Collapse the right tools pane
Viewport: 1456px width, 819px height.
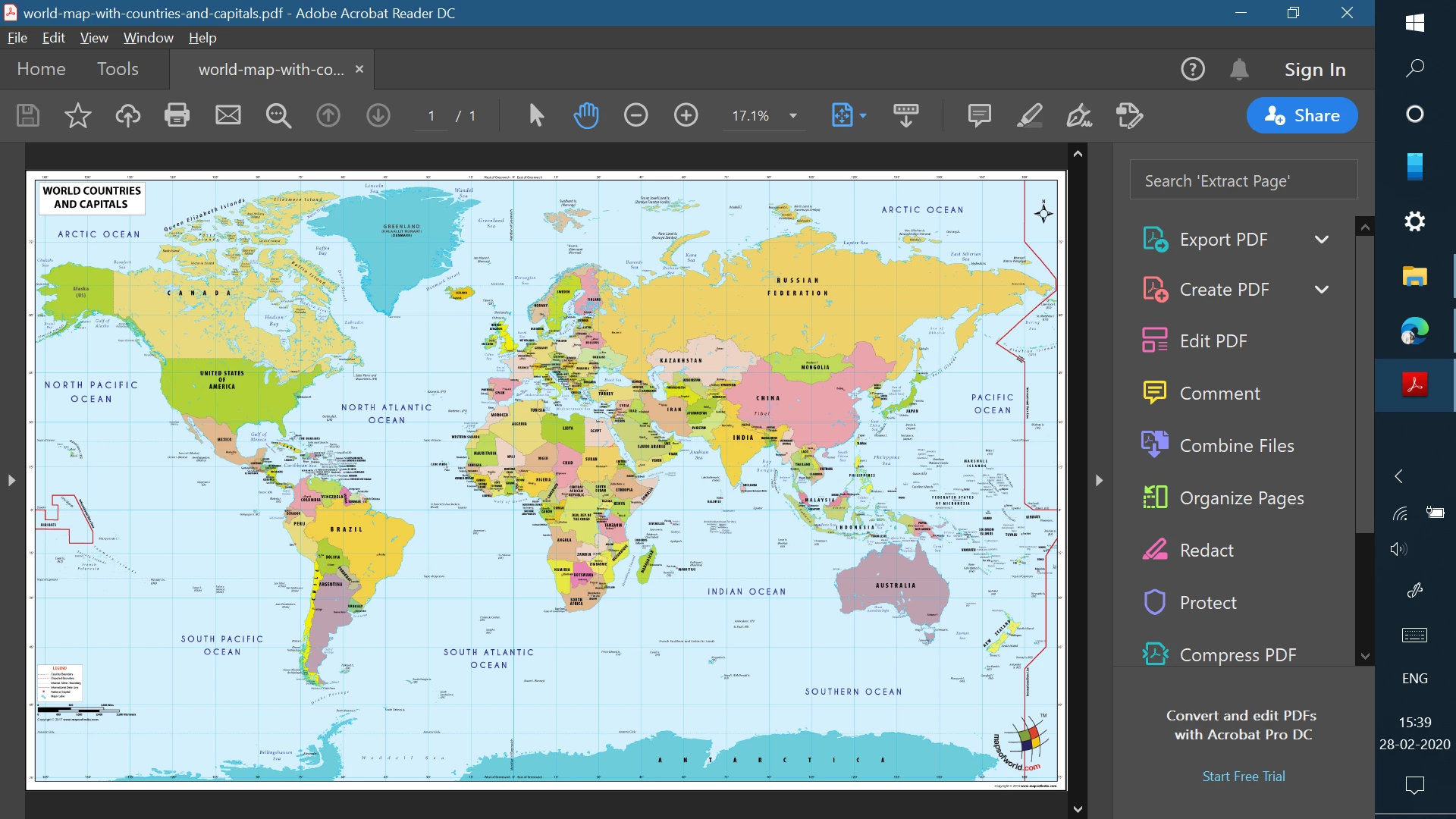coord(1099,480)
